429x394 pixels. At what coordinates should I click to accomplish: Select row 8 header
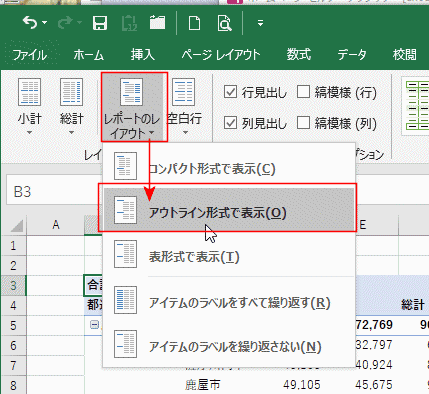[13, 386]
